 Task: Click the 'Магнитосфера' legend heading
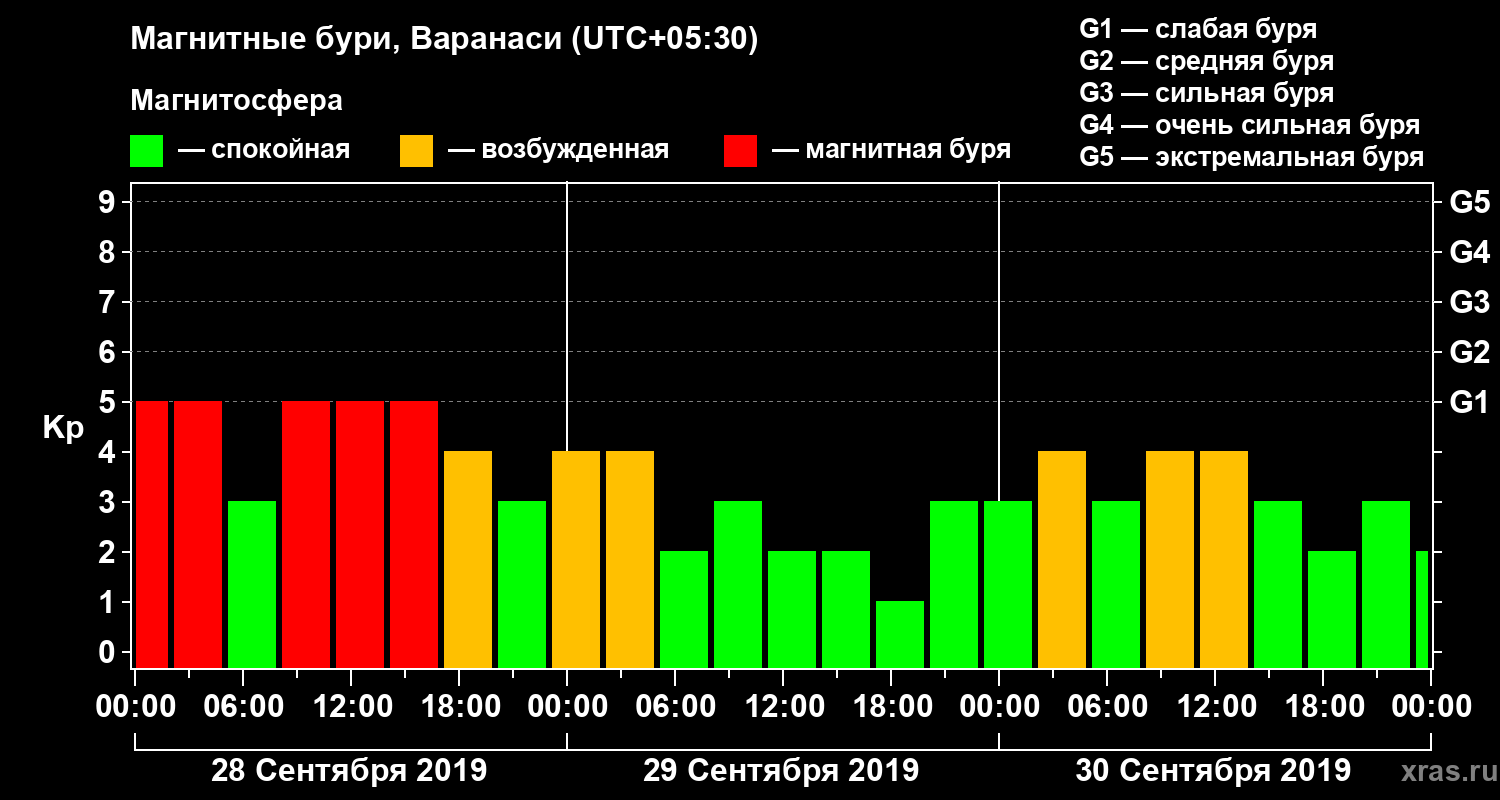click(236, 101)
